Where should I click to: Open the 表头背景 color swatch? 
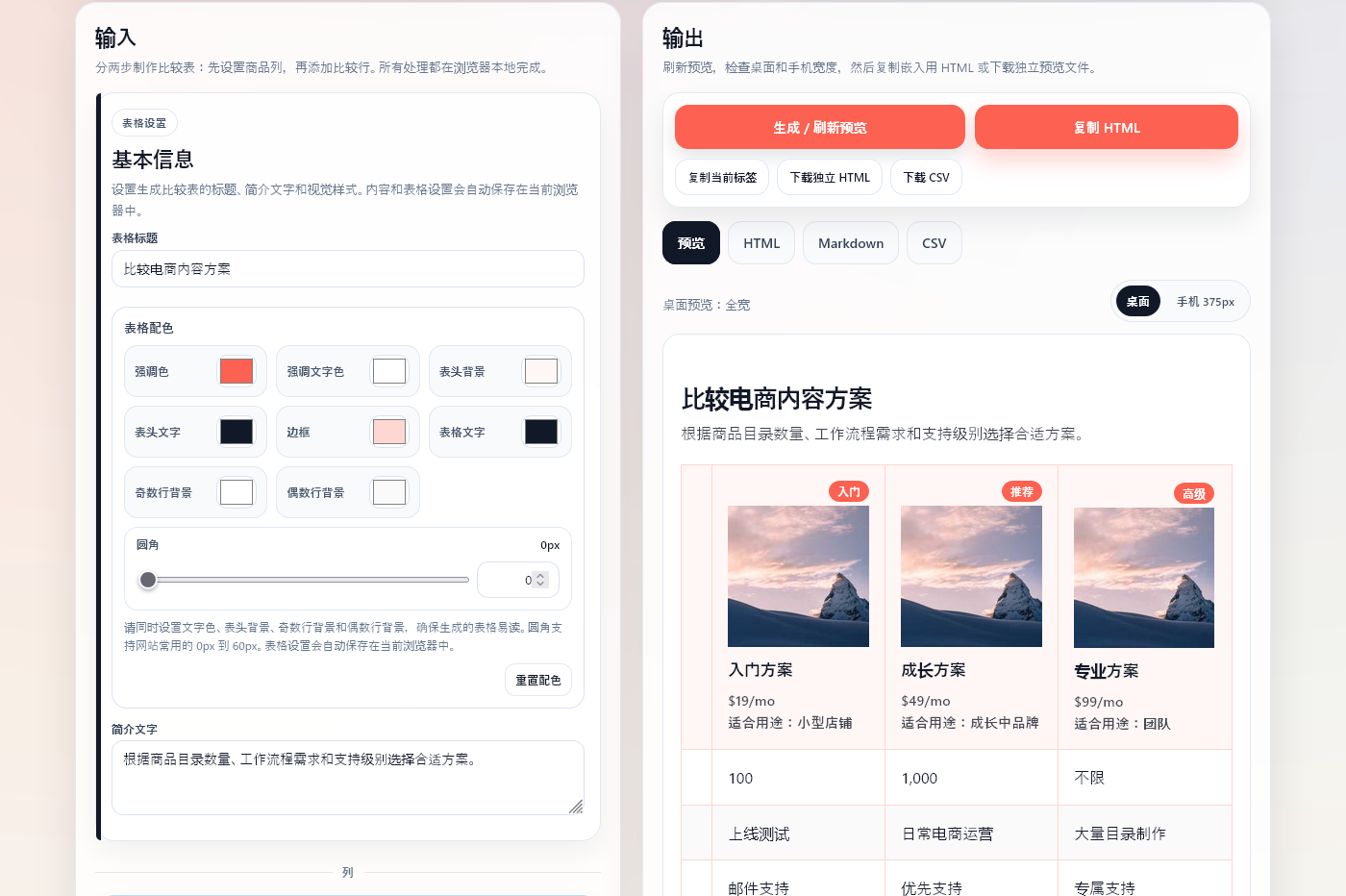click(x=541, y=371)
